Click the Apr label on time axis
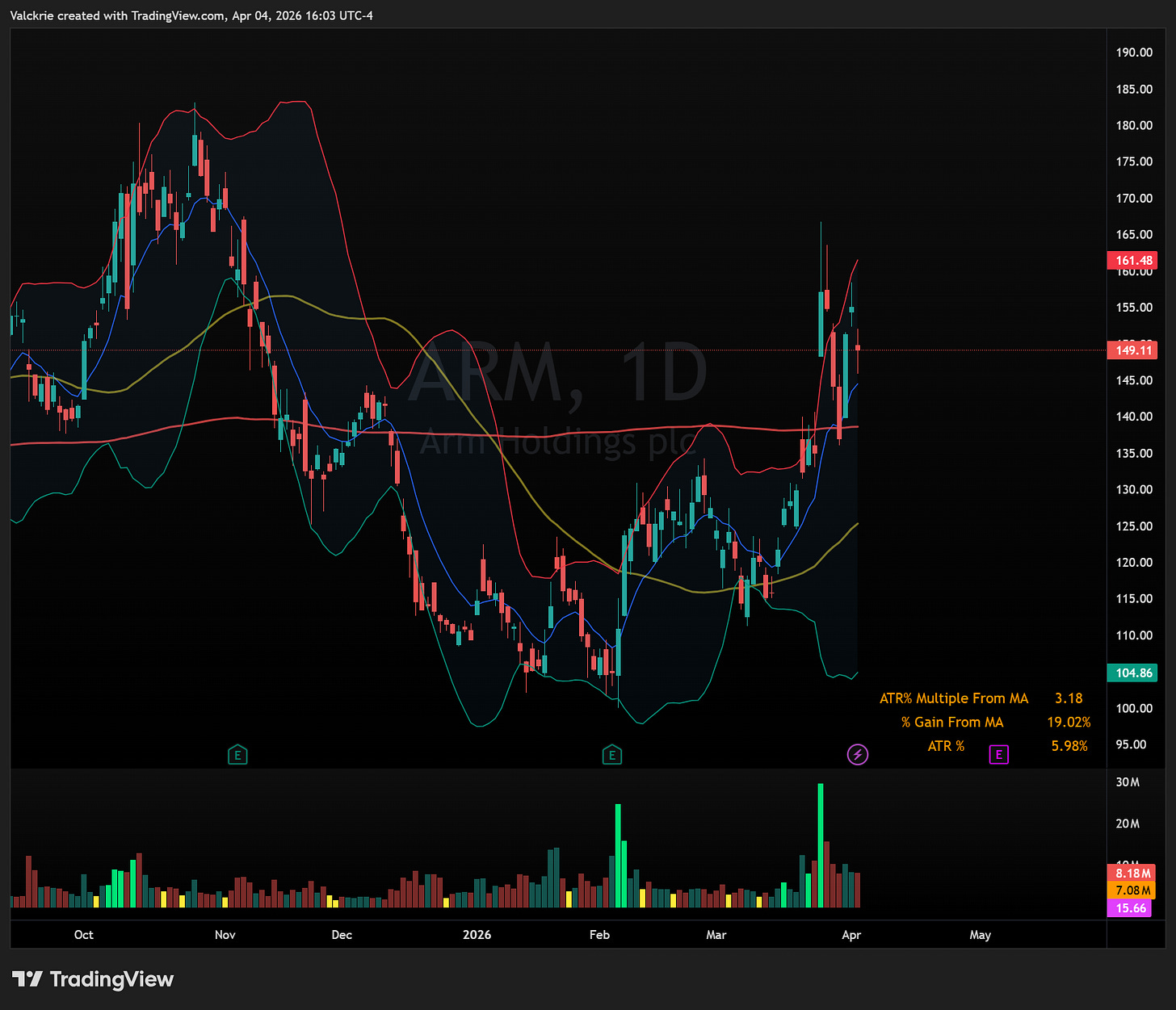The image size is (1176, 1010). 851,935
